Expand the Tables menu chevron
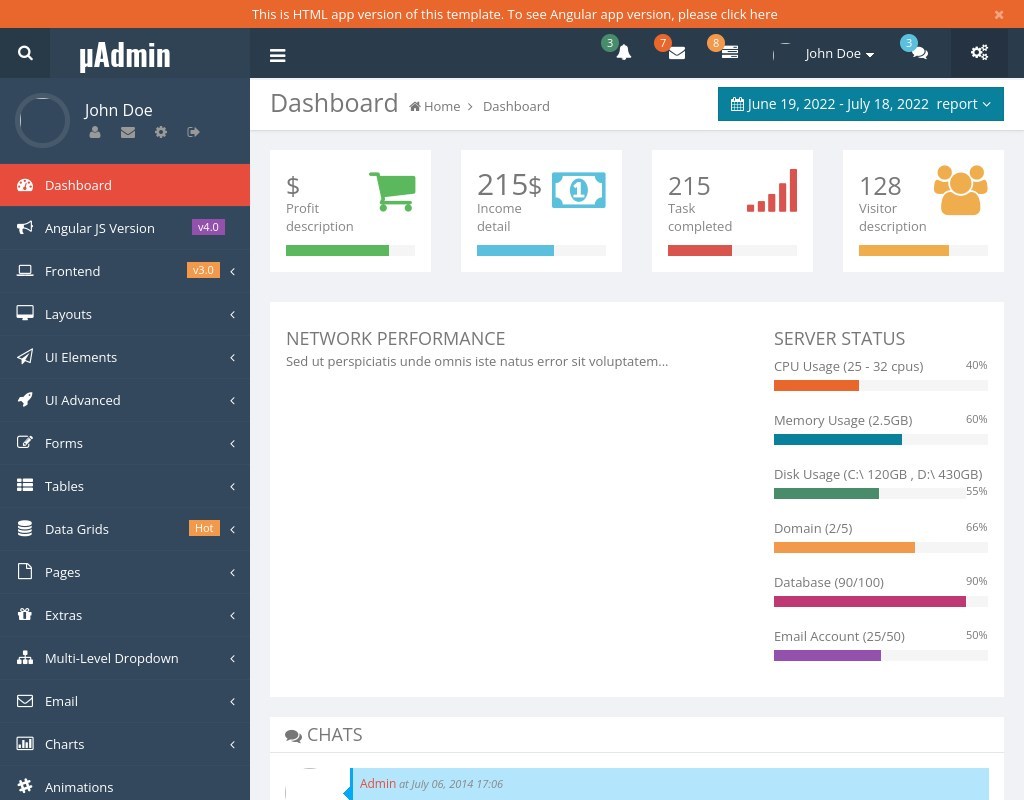The width and height of the screenshot is (1024, 800). (x=232, y=487)
